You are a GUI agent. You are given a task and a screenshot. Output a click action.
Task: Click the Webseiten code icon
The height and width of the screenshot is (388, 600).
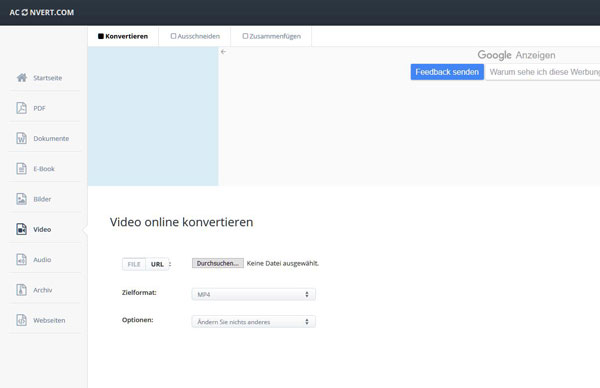pos(21,320)
